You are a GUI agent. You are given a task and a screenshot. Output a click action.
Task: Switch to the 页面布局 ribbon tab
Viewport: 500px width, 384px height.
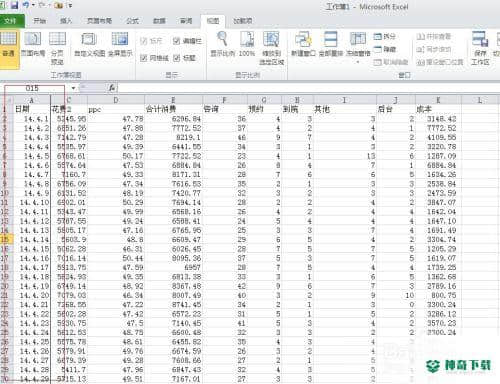(x=99, y=21)
